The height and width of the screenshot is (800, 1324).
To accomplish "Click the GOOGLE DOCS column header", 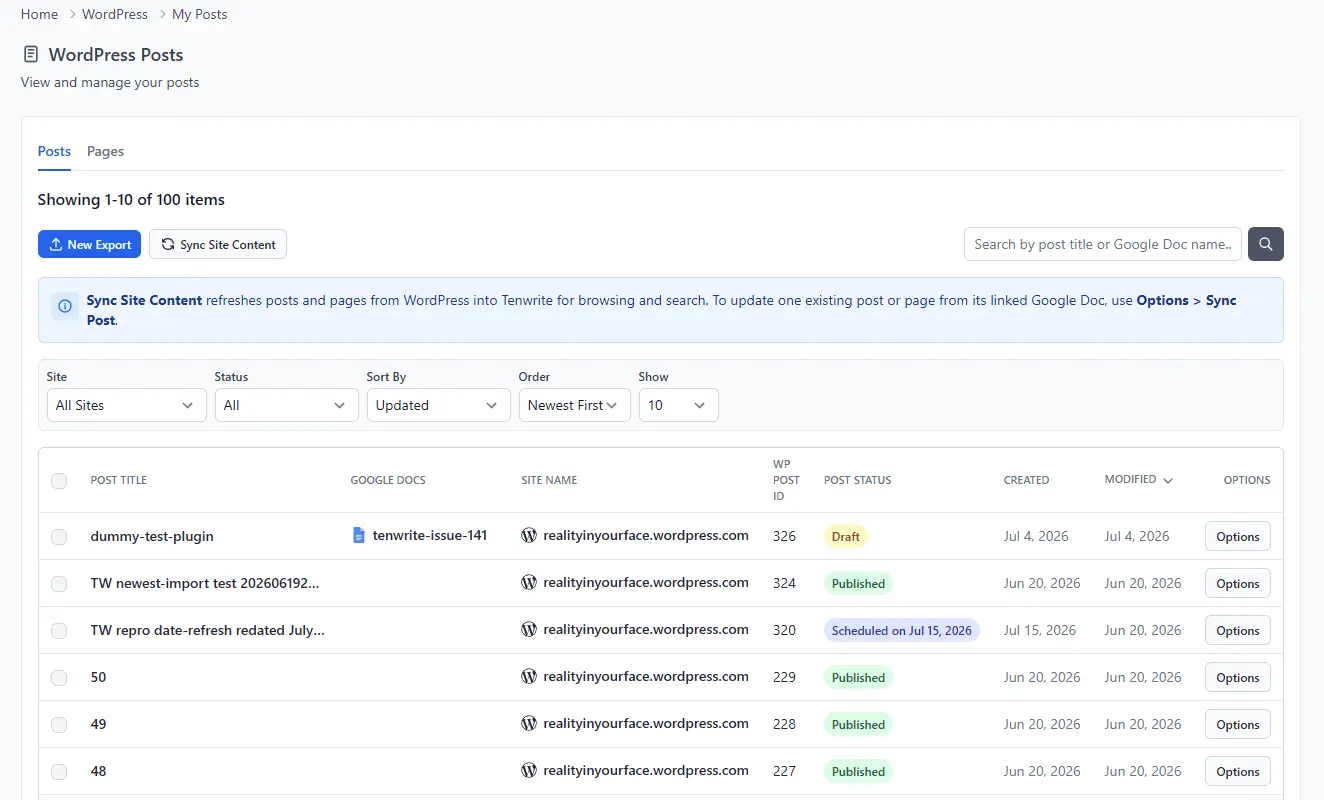I will pyautogui.click(x=388, y=480).
